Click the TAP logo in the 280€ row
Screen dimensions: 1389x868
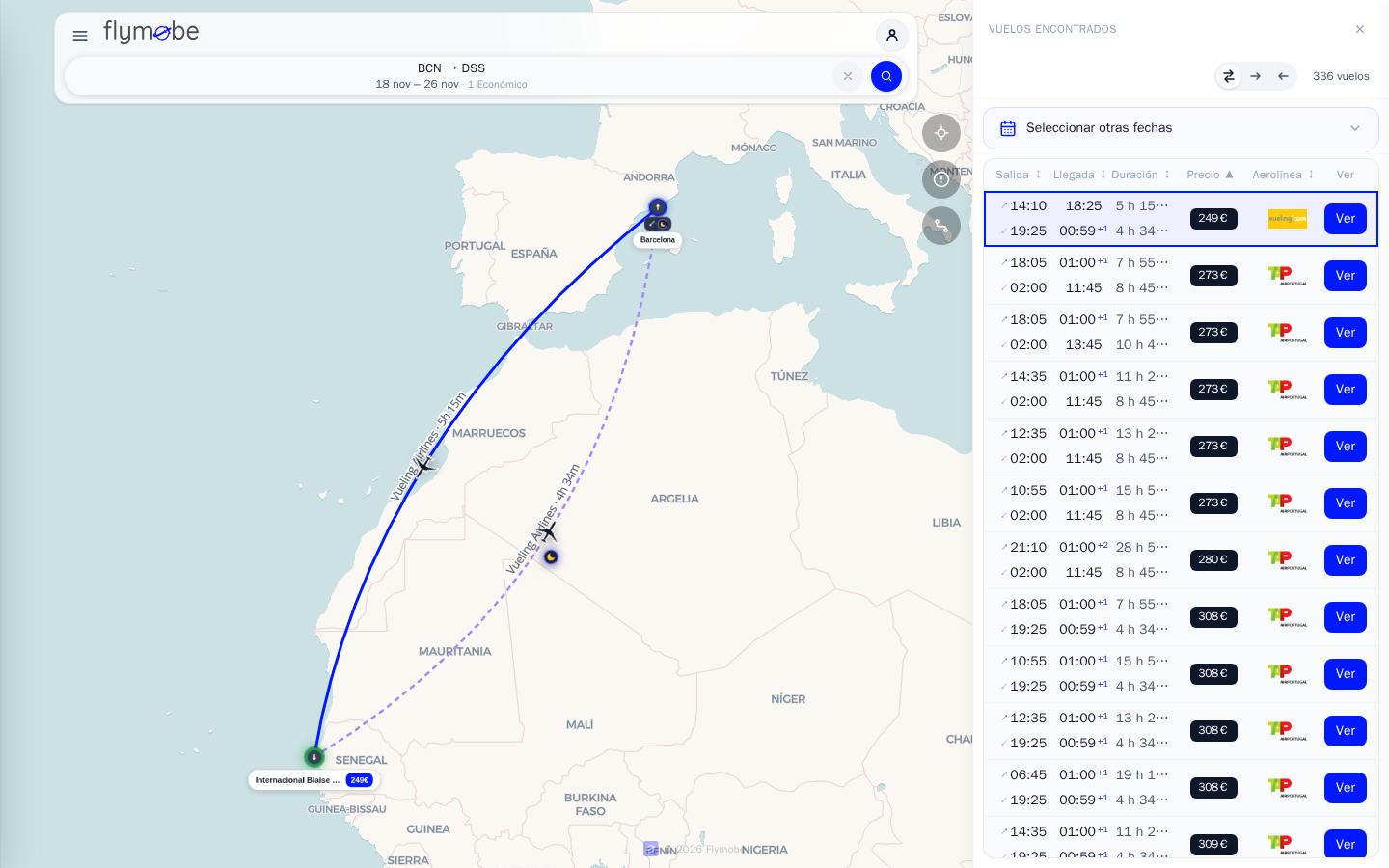pyautogui.click(x=1288, y=560)
